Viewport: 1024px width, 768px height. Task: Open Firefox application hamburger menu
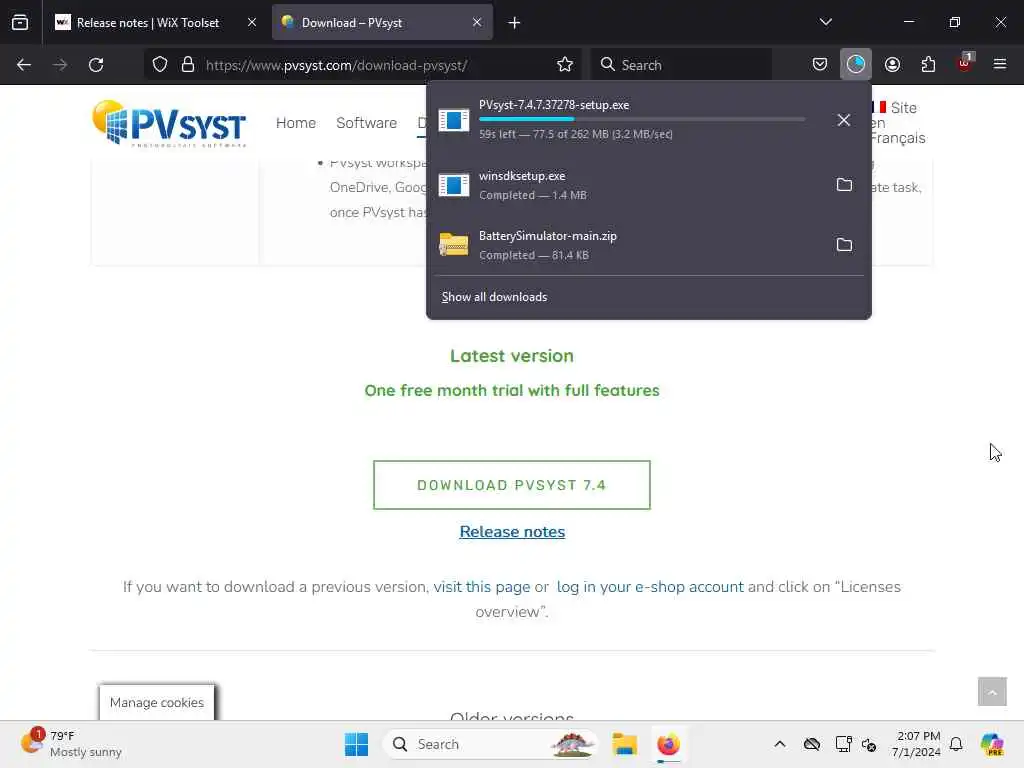click(1000, 64)
